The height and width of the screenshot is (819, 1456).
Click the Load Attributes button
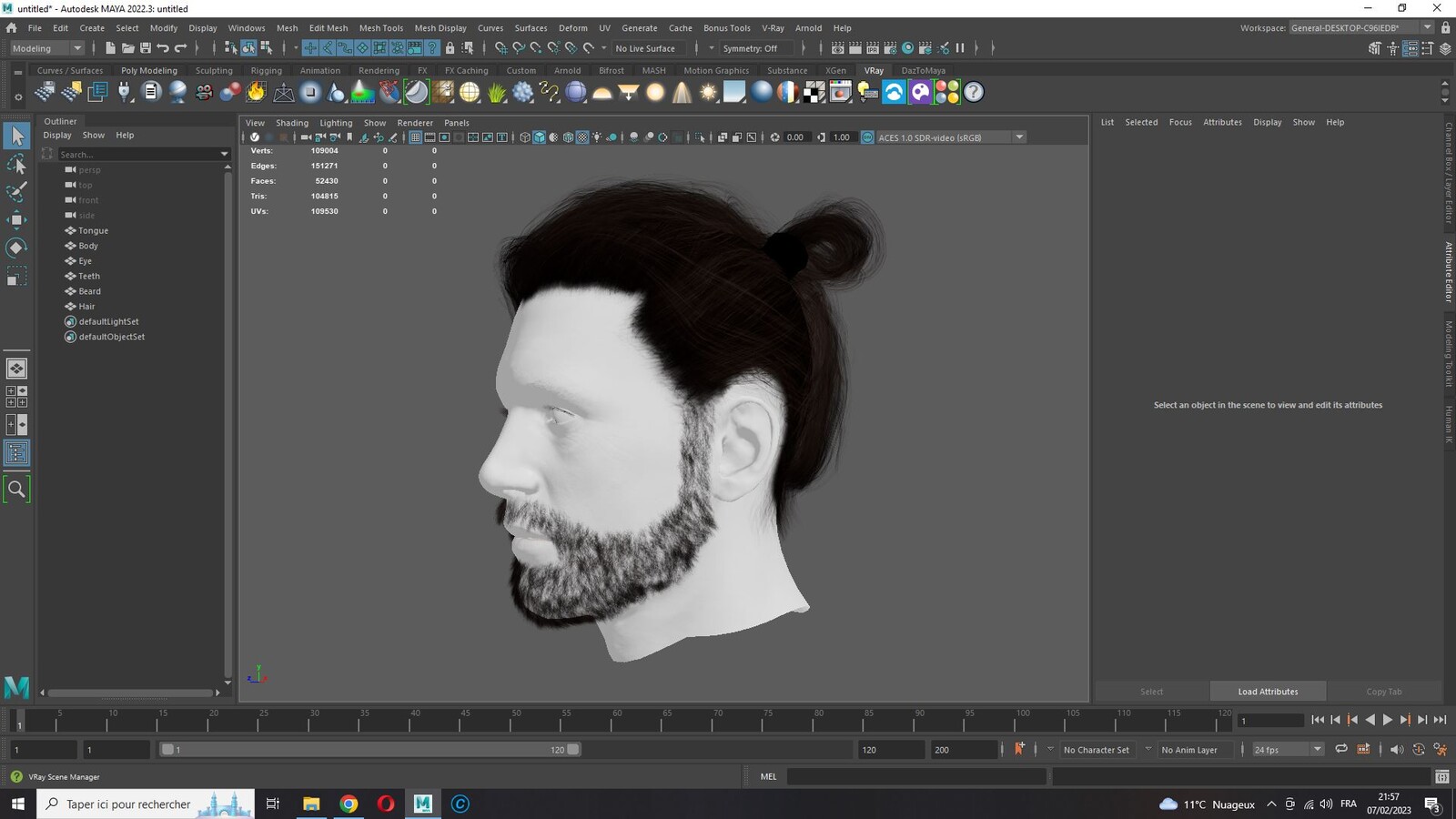tap(1268, 692)
